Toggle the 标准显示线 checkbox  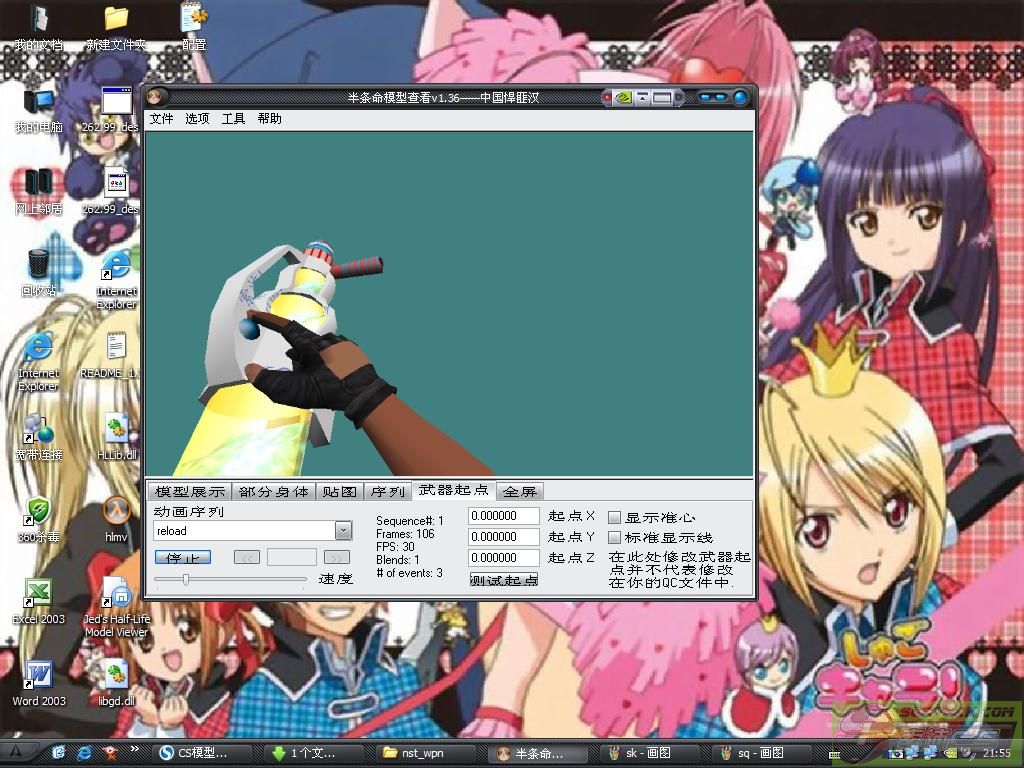click(x=615, y=538)
